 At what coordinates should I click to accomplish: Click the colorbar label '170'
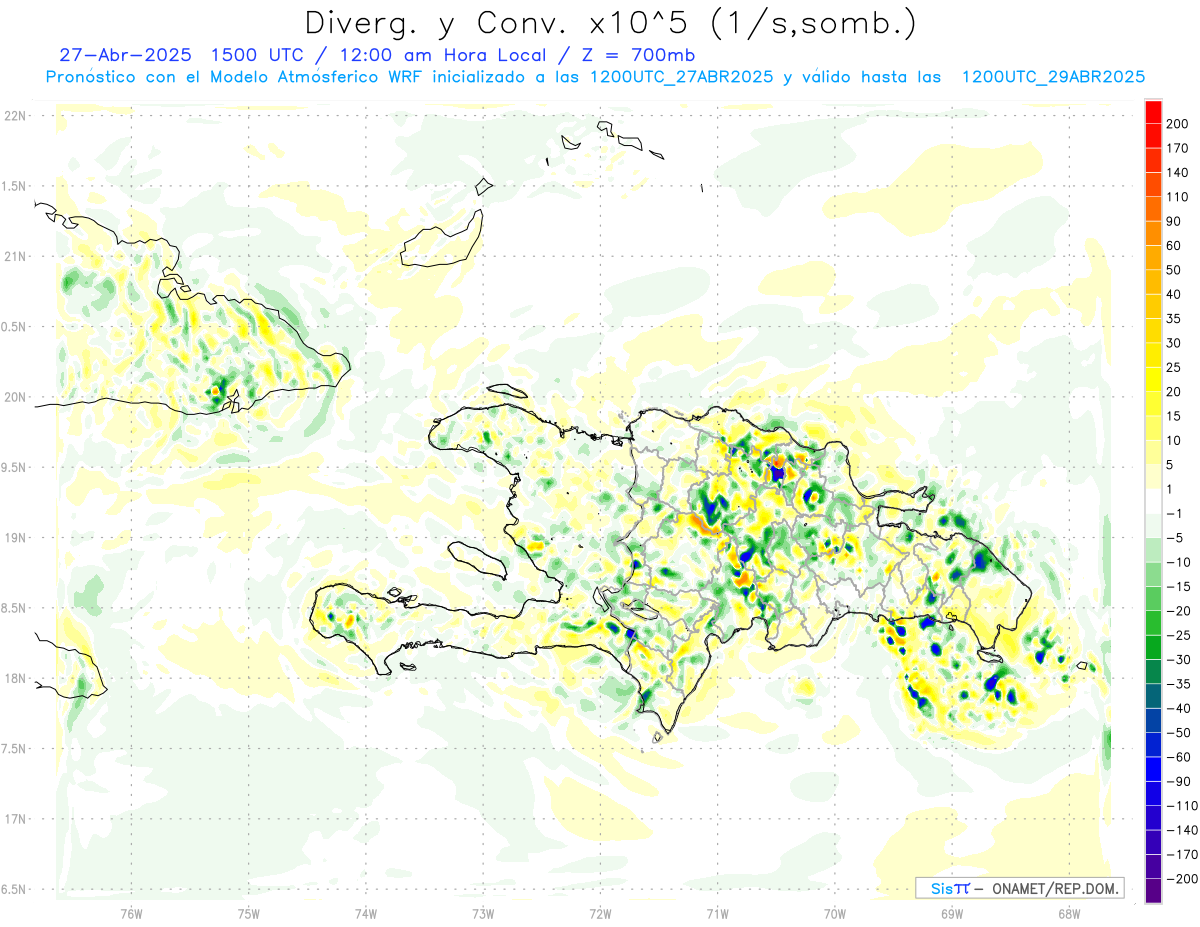1177,148
